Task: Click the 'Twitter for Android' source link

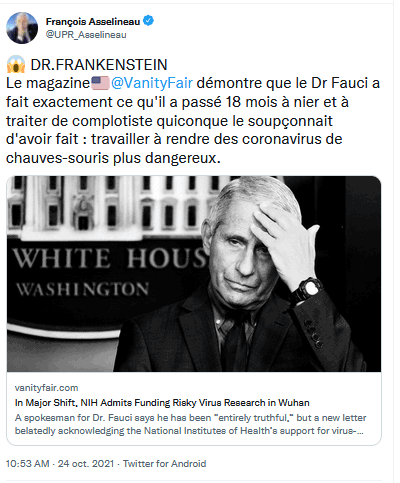Action: pos(165,464)
